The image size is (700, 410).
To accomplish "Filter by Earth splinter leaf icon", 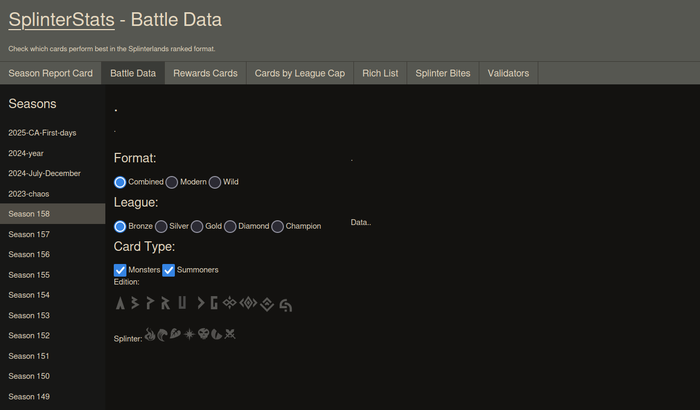I will click(x=175, y=334).
